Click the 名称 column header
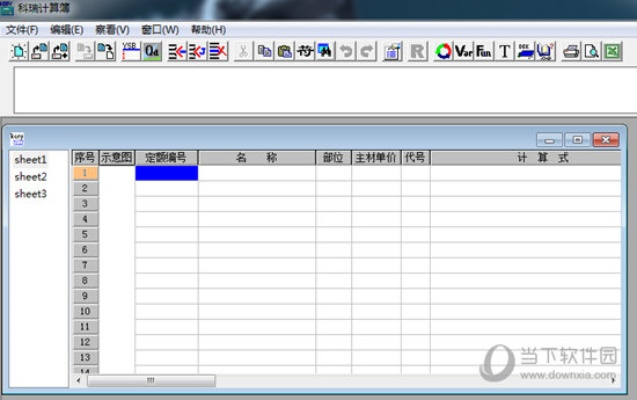637x400 pixels. 256,158
